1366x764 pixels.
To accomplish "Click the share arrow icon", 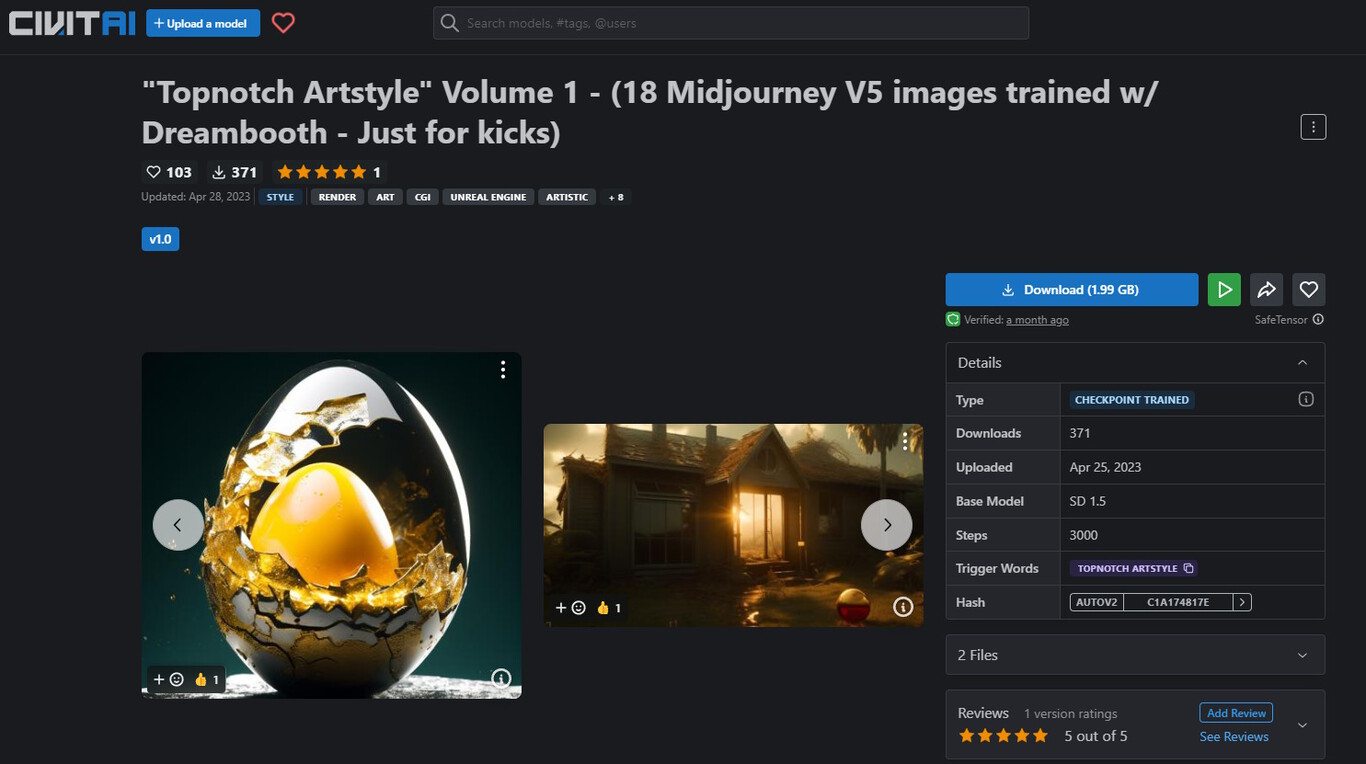I will pos(1266,290).
